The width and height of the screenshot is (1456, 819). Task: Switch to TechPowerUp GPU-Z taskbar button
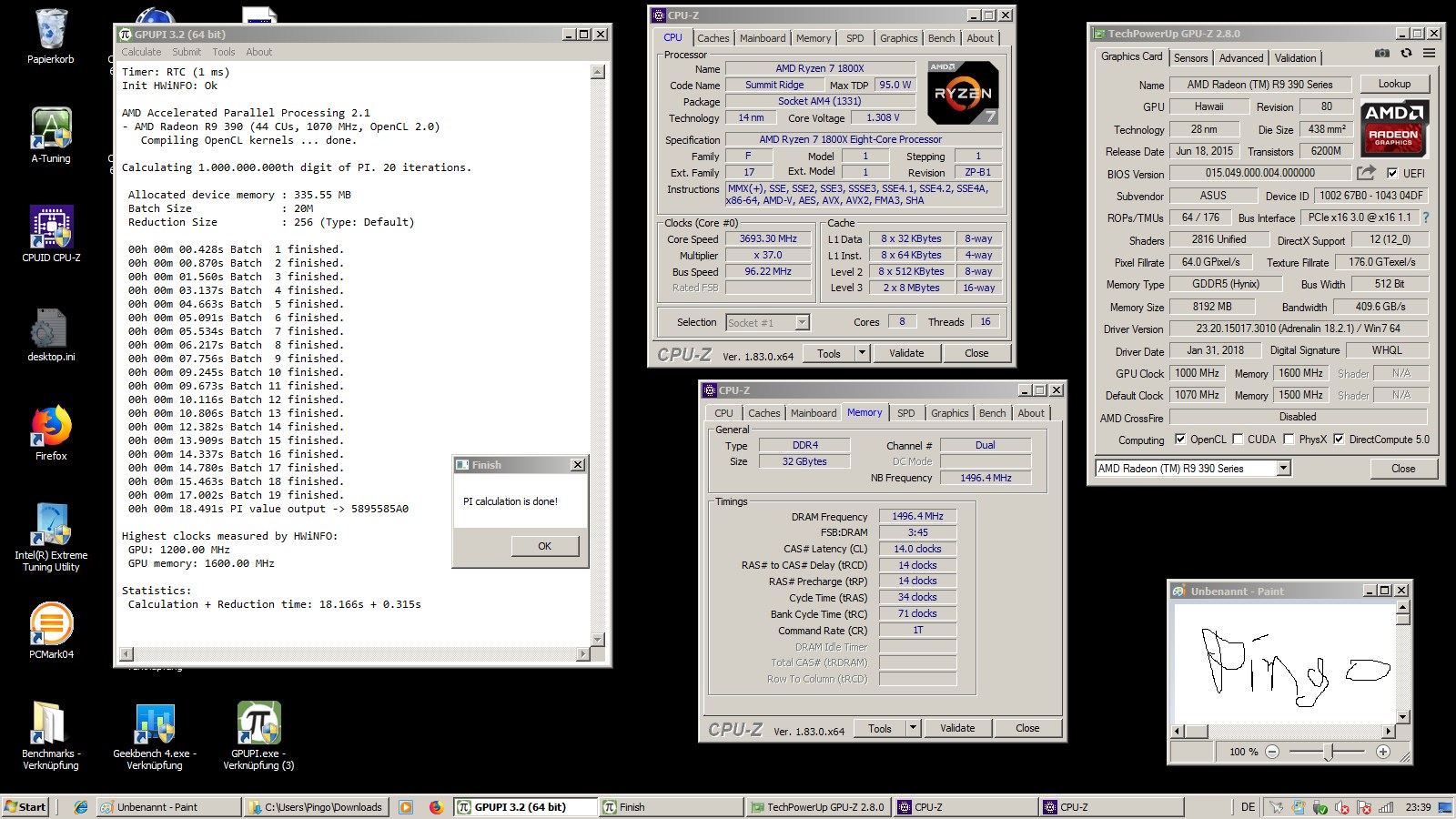[x=818, y=807]
